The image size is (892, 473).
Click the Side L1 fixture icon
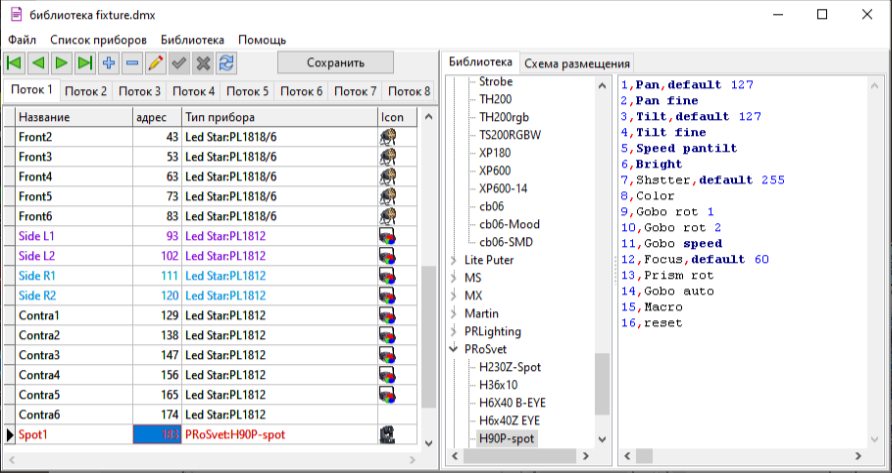coord(387,236)
